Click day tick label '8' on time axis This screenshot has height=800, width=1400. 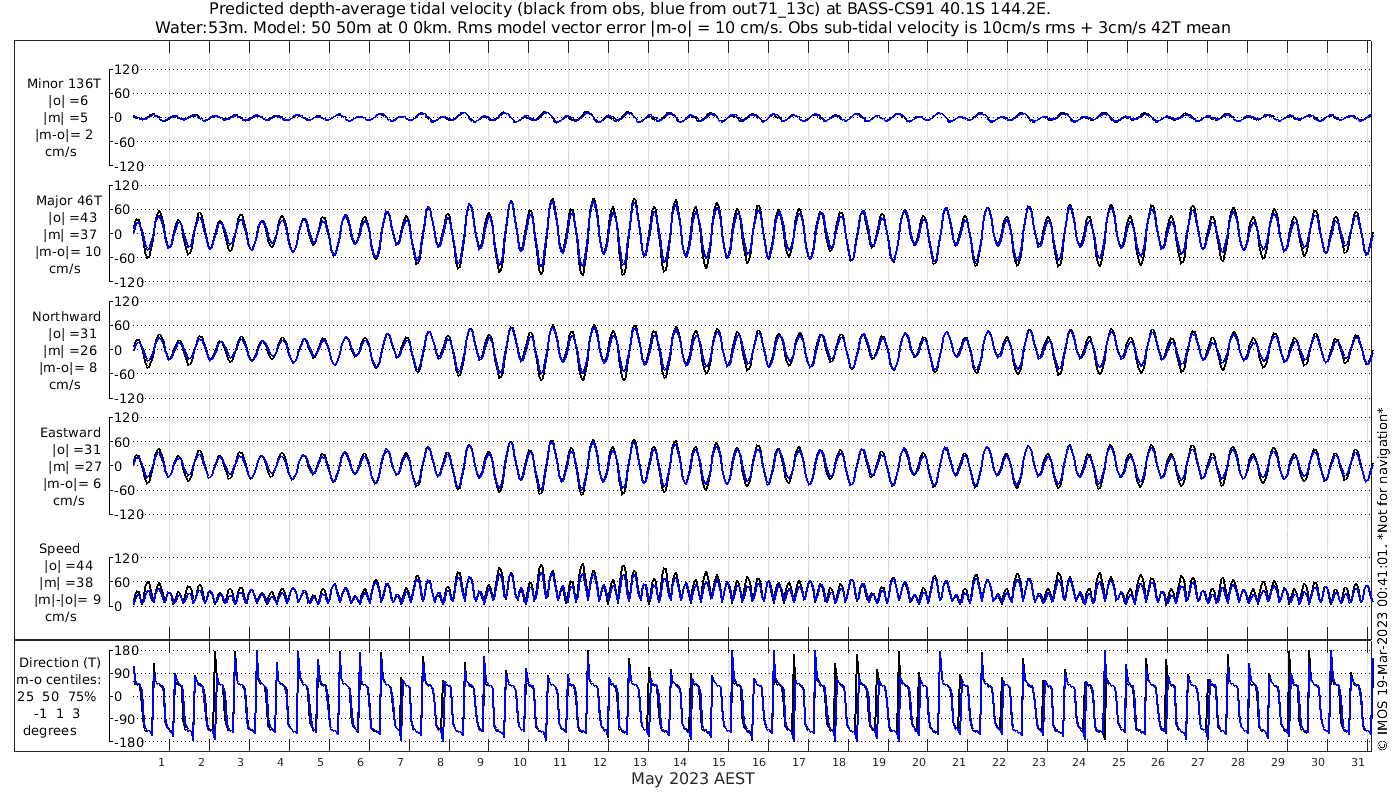pyautogui.click(x=440, y=762)
